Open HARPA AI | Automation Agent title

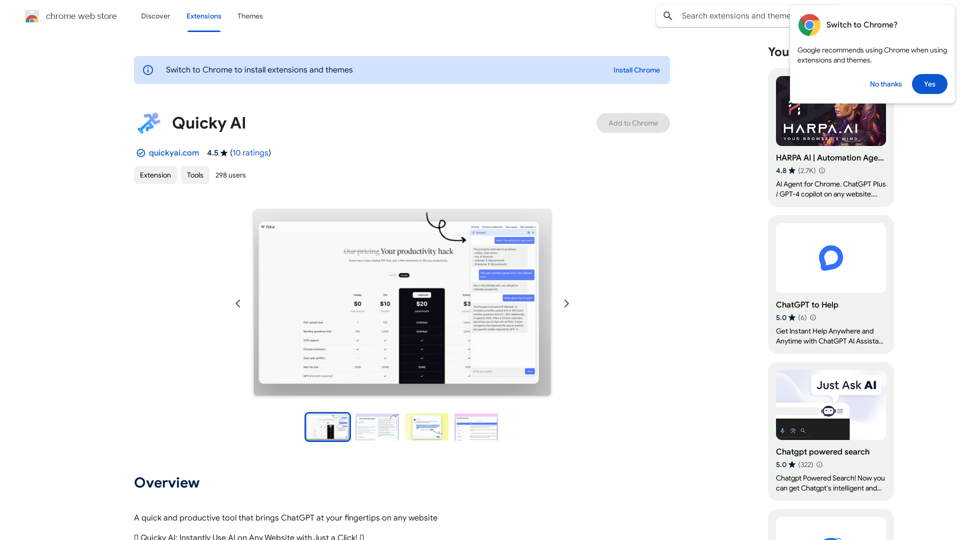[830, 158]
